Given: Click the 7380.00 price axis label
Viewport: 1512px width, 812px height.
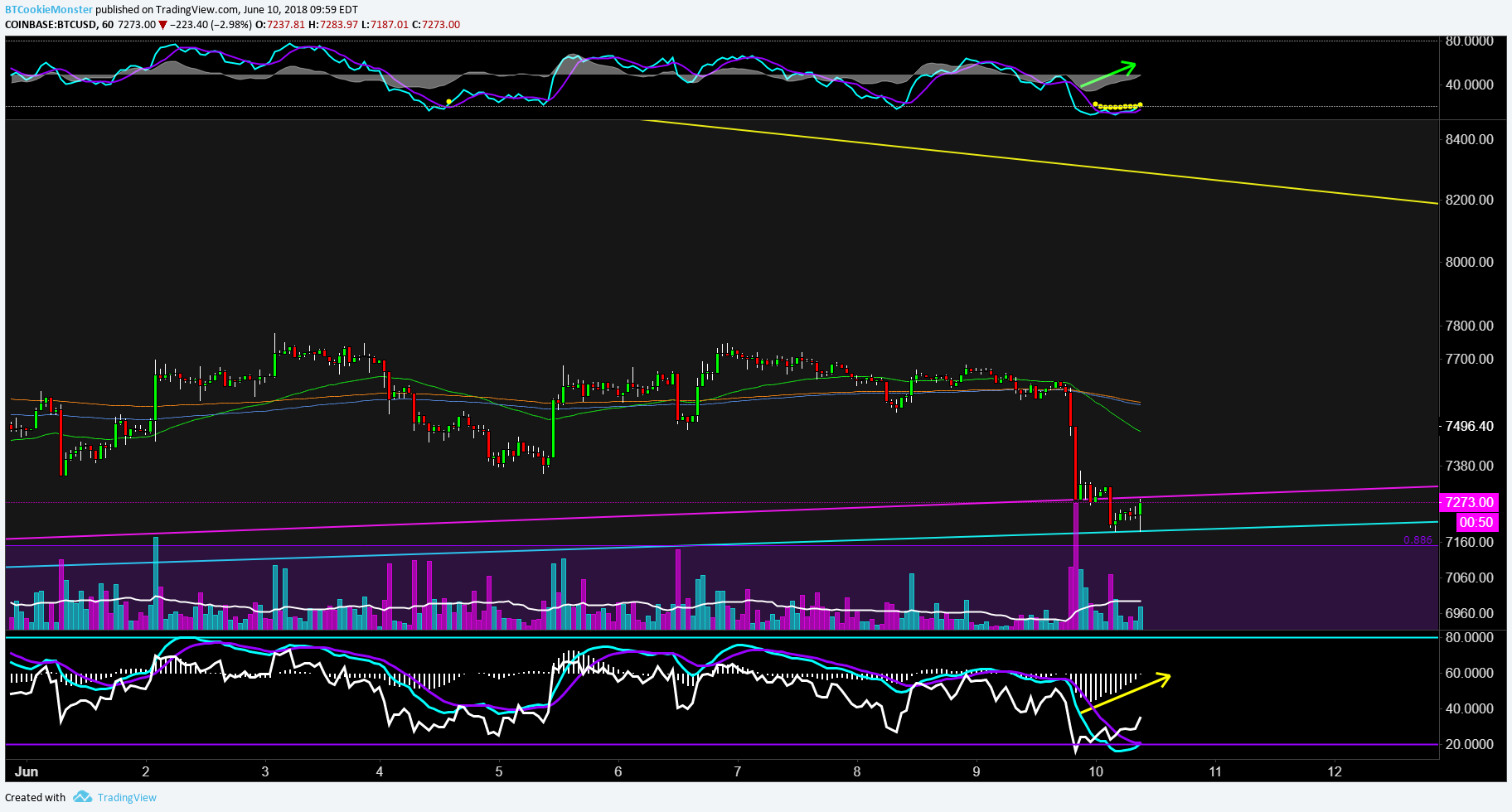Looking at the screenshot, I should point(1469,466).
